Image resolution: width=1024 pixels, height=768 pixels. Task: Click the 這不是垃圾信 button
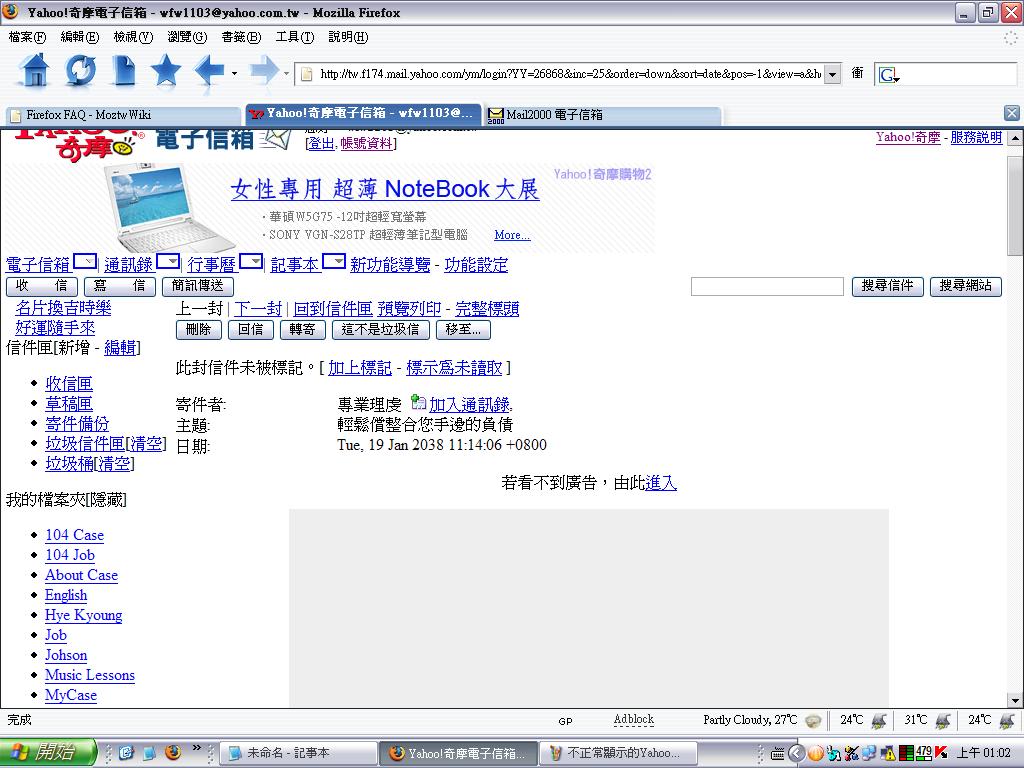click(x=381, y=330)
